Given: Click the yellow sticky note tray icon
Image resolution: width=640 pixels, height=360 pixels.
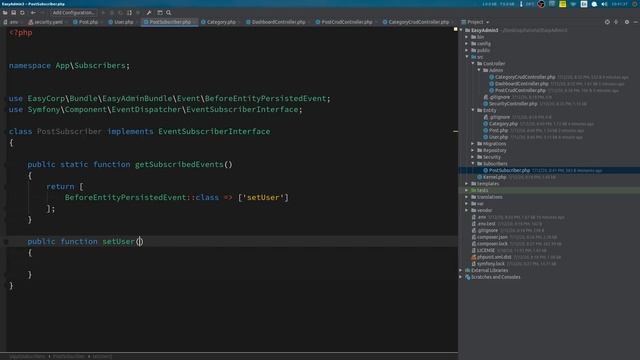Looking at the screenshot, I should pyautogui.click(x=562, y=4).
